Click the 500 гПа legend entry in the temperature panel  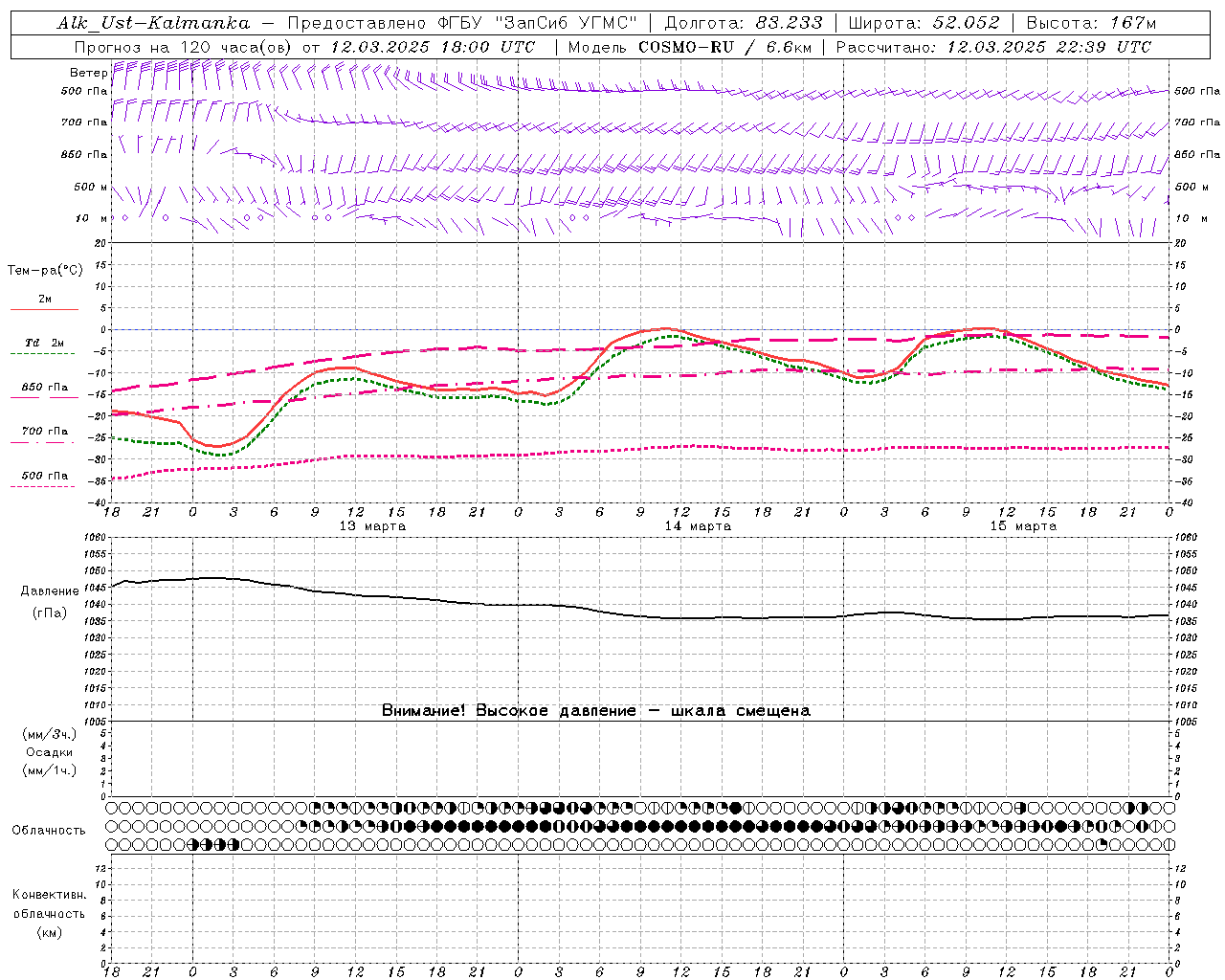45,476
